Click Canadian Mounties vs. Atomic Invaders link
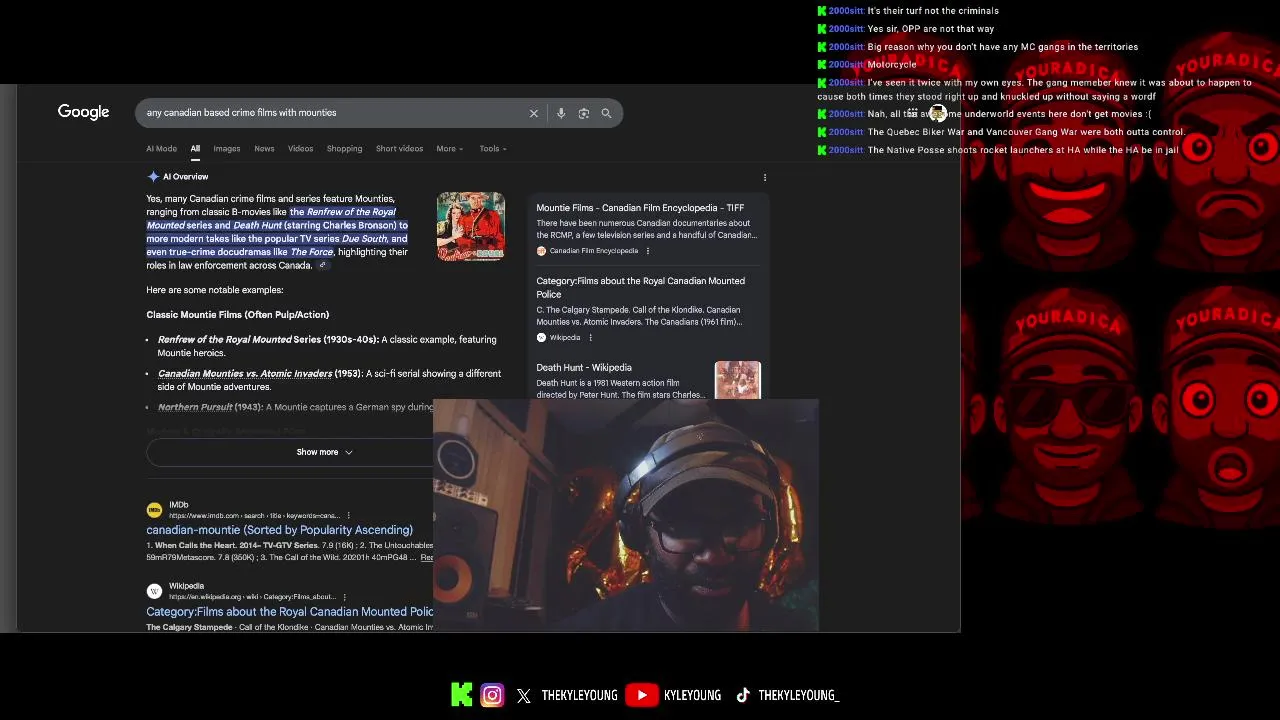The height and width of the screenshot is (720, 1280). [245, 374]
